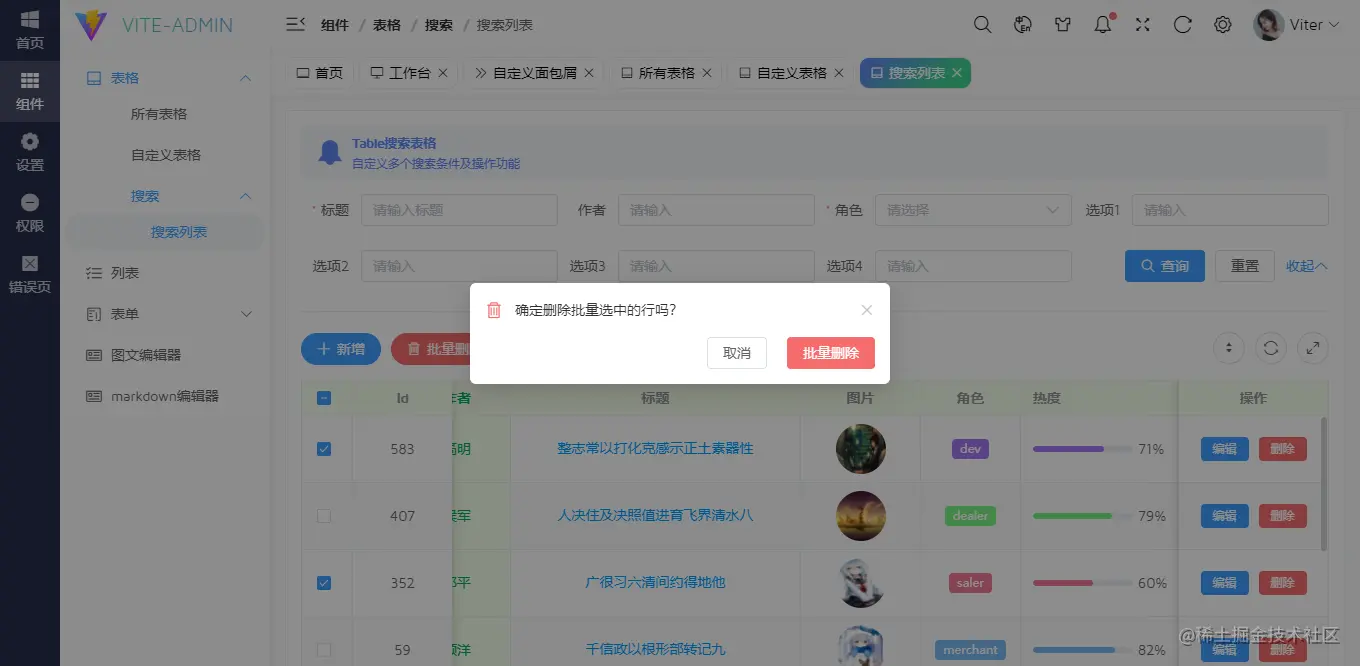Image resolution: width=1360 pixels, height=666 pixels.
Task: Open the Viter user account dropdown
Action: pyautogui.click(x=1297, y=24)
